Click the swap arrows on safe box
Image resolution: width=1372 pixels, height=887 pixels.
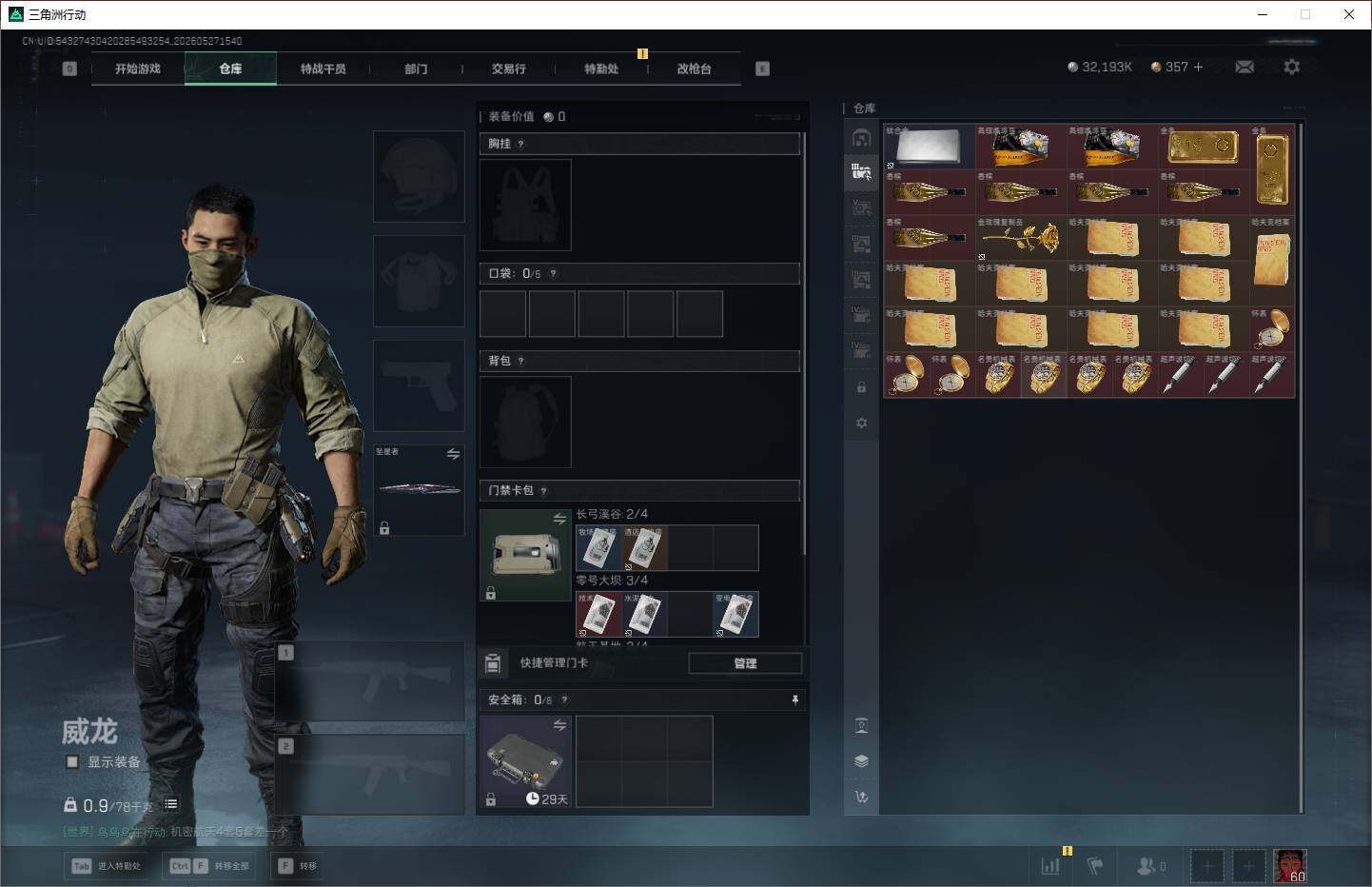coord(559,726)
